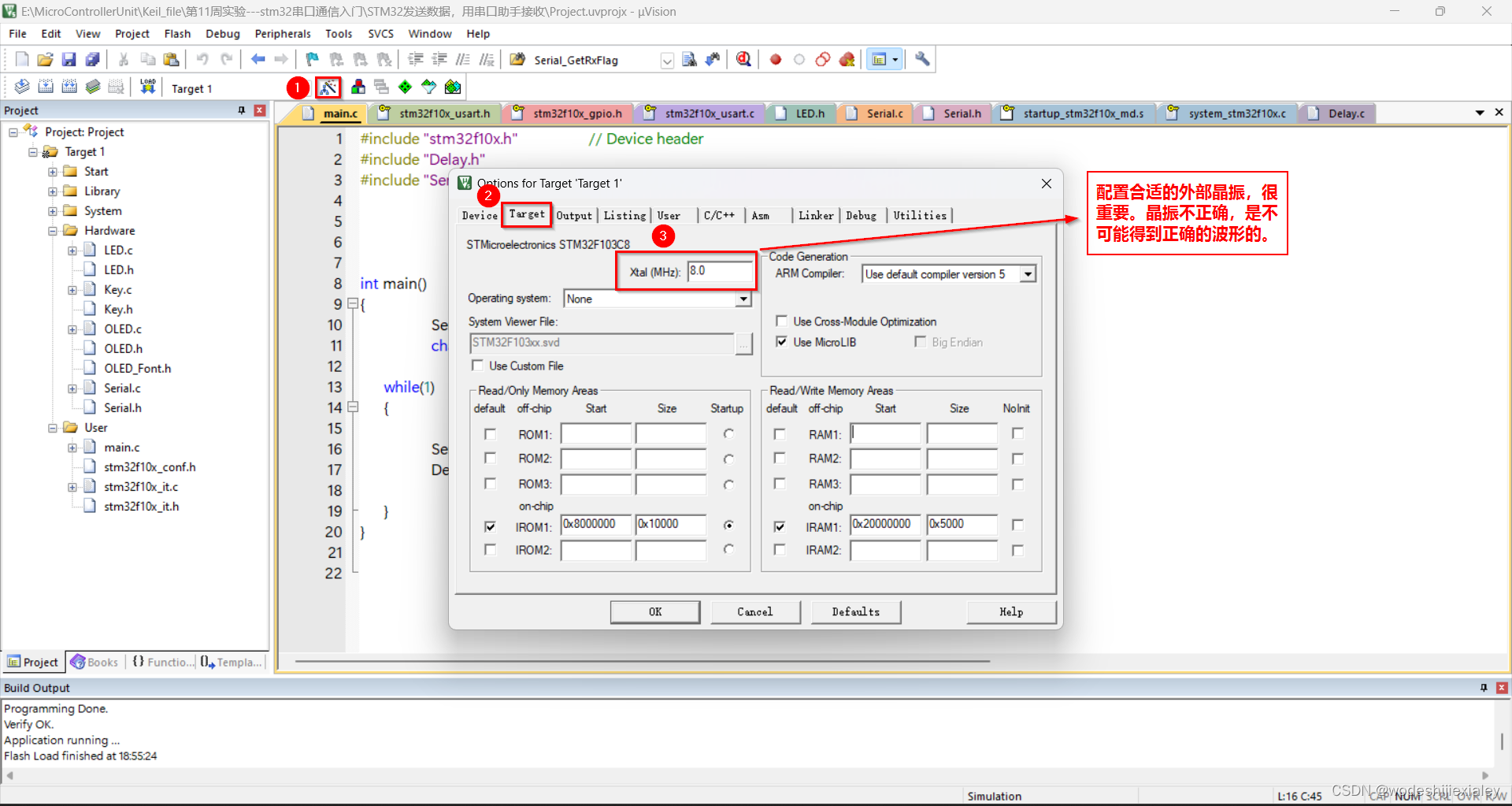Switch to the C/C++ tab
The width and height of the screenshot is (1512, 806).
point(719,215)
